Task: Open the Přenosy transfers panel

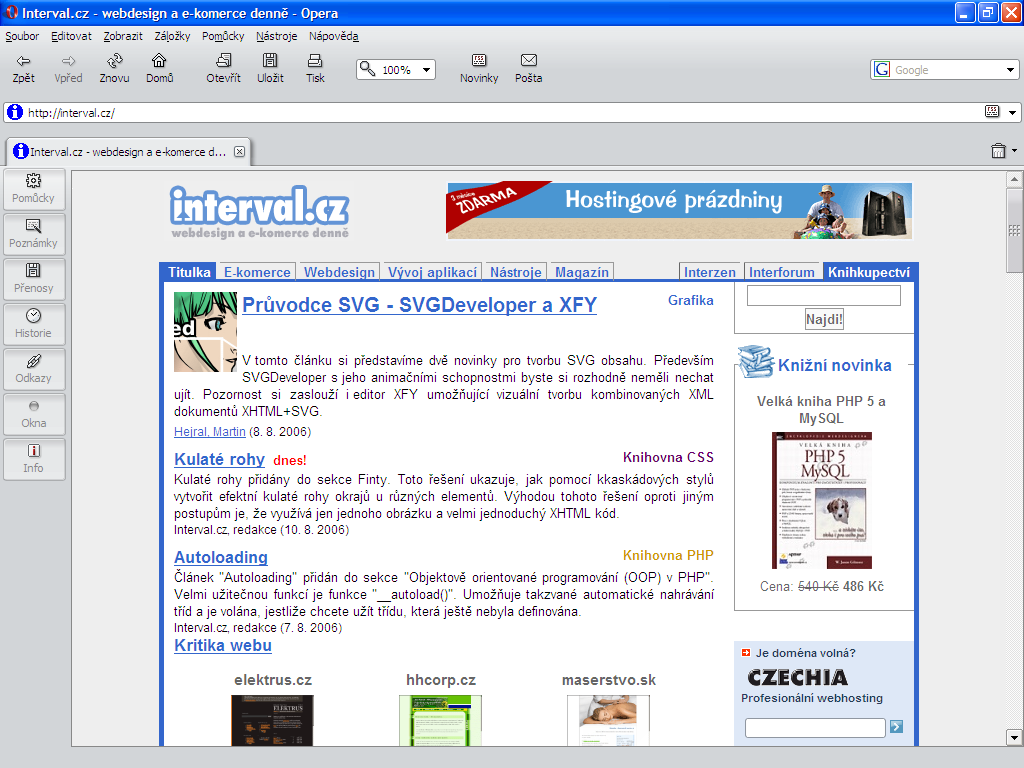Action: [x=34, y=279]
